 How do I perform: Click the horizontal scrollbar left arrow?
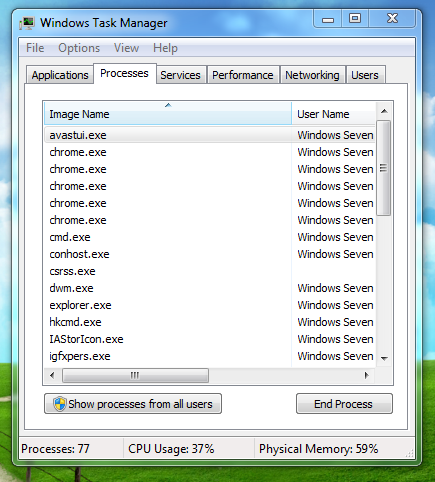point(52,376)
